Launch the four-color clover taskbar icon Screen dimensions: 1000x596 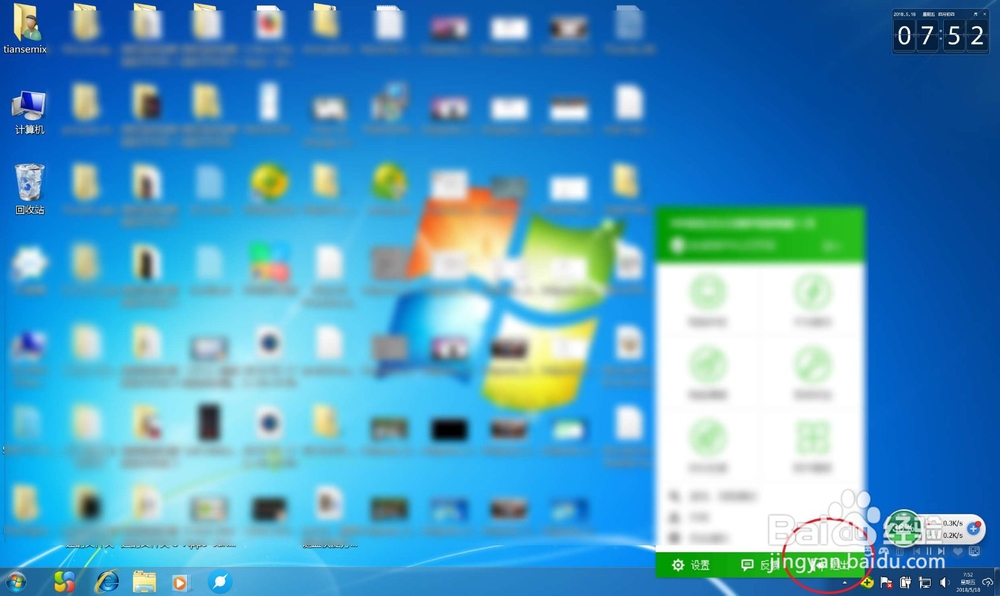point(64,581)
